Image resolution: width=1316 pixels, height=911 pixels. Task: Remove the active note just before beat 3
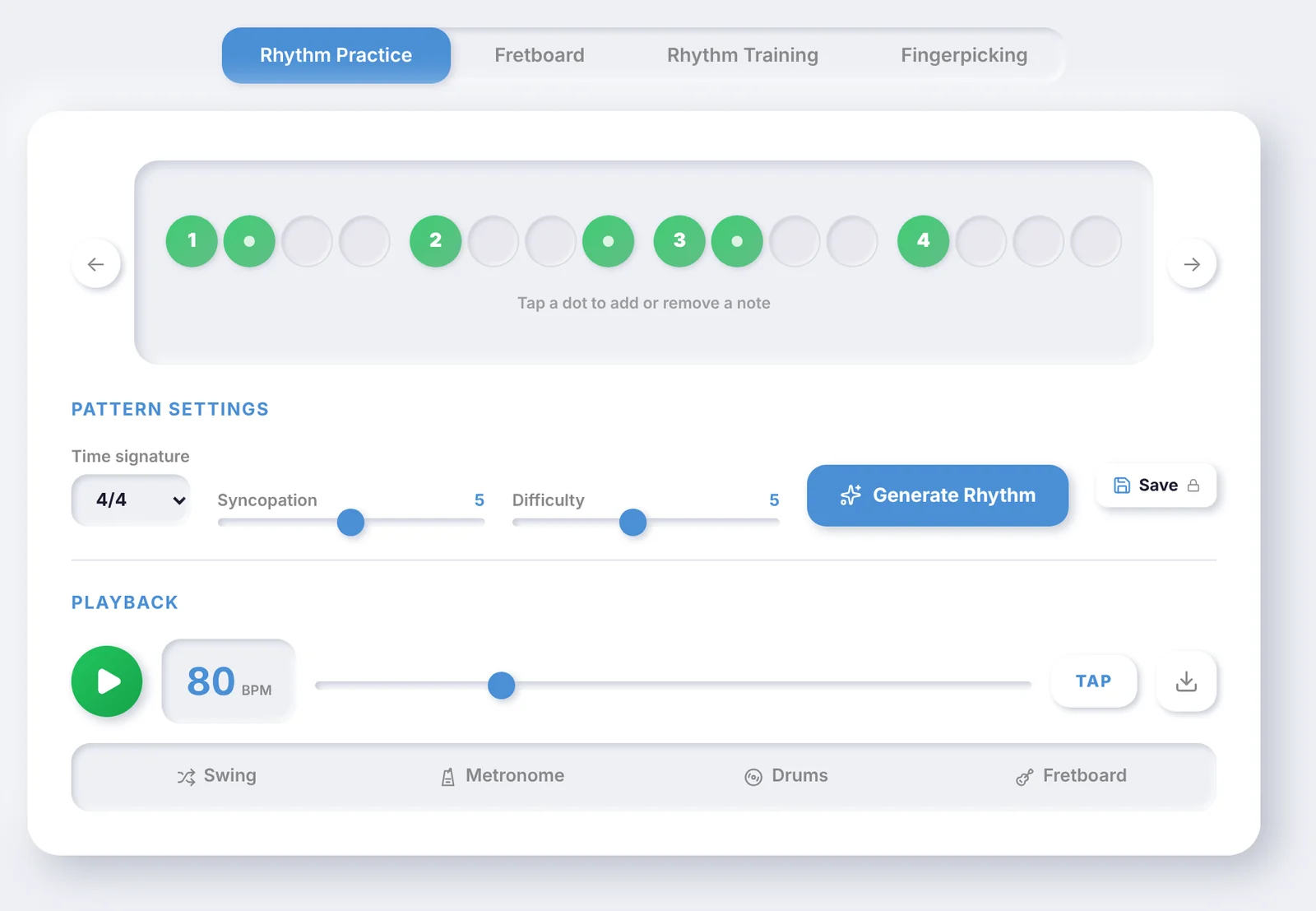(609, 241)
